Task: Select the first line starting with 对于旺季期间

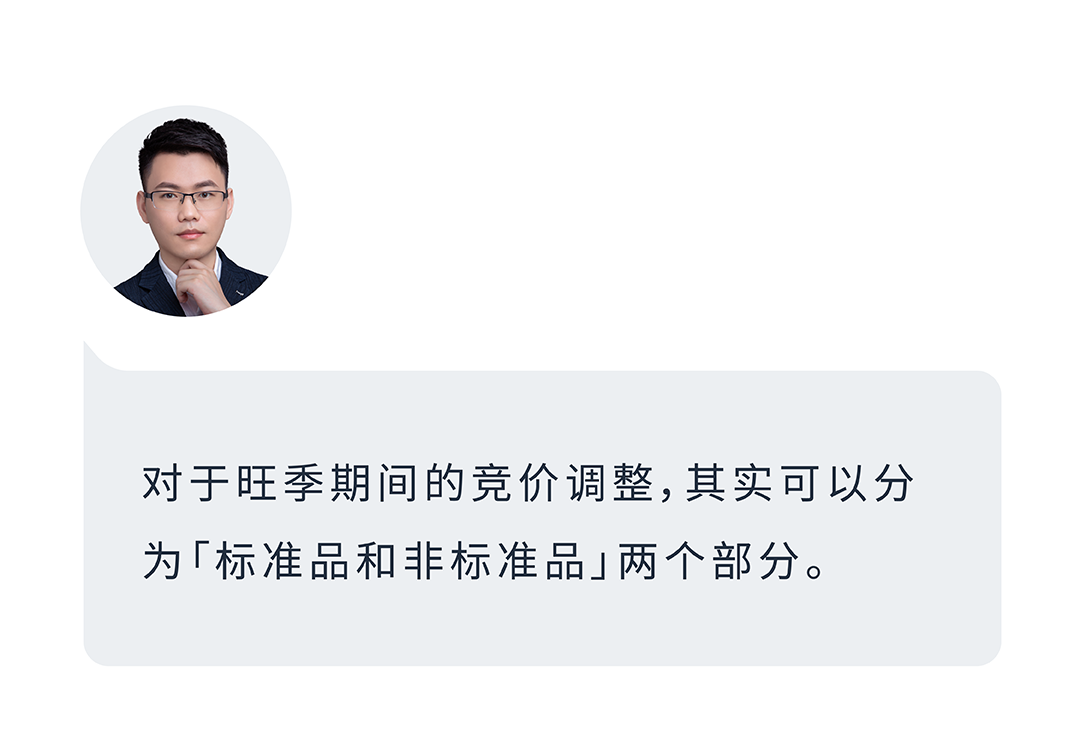Action: tap(528, 483)
